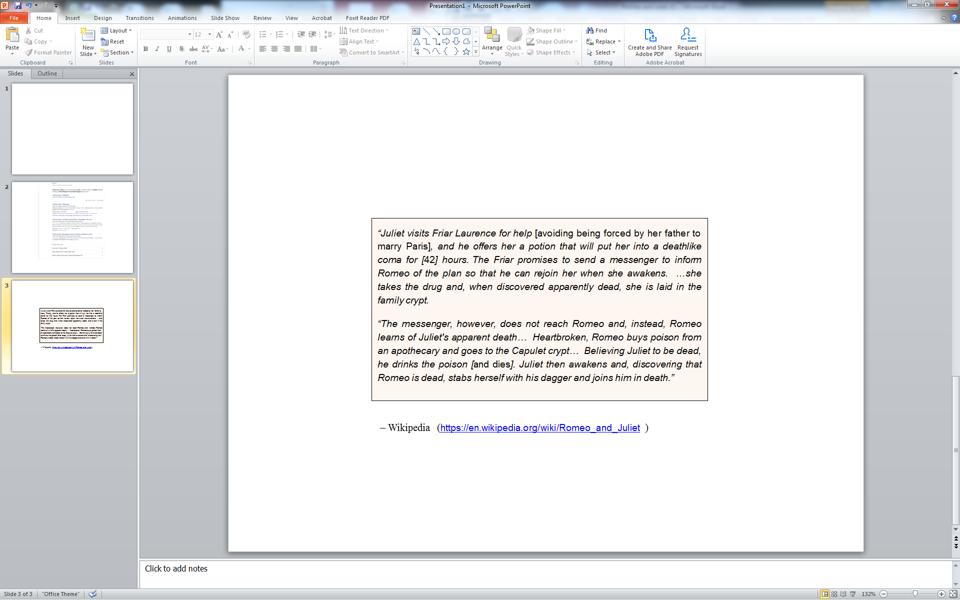The image size is (960, 600).
Task: Select slide 2 thumbnail
Action: pyautogui.click(x=72, y=227)
